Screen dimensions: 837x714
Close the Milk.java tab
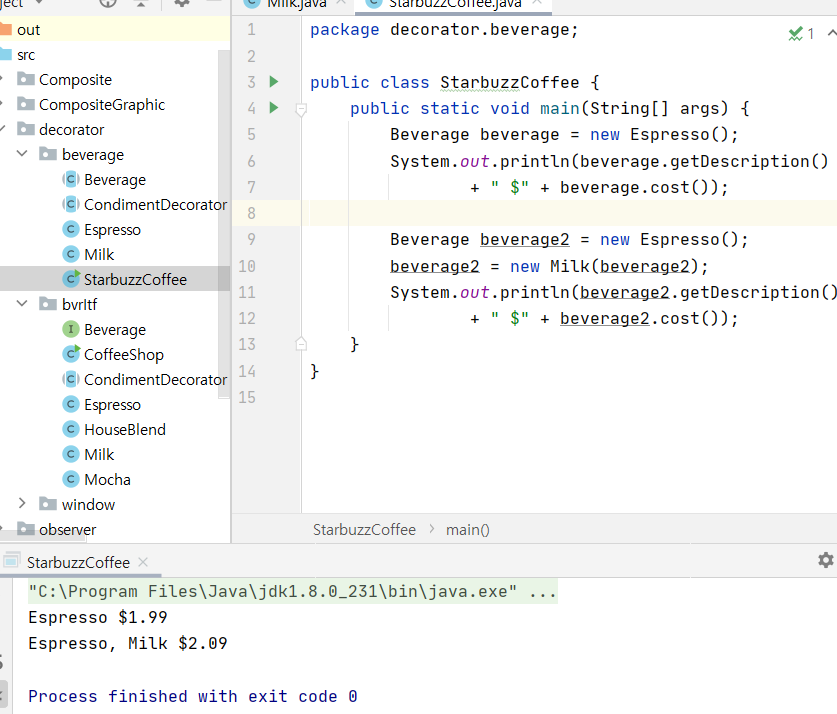(341, 3)
